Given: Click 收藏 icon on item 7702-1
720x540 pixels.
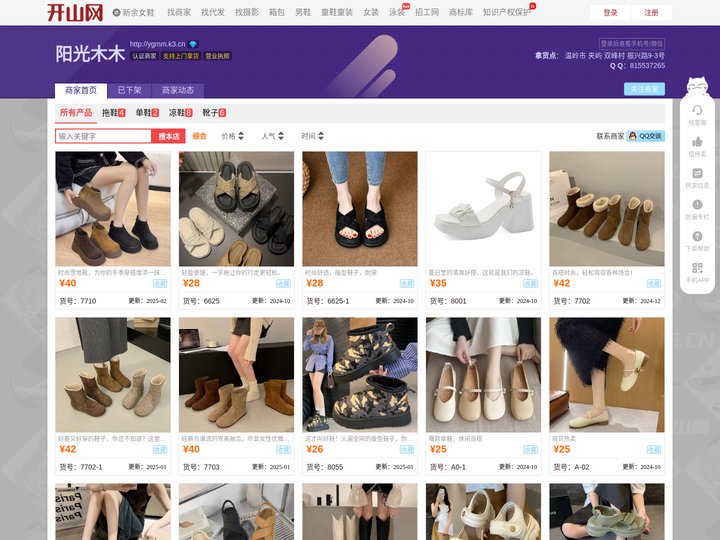Looking at the screenshot, I should tap(160, 450).
